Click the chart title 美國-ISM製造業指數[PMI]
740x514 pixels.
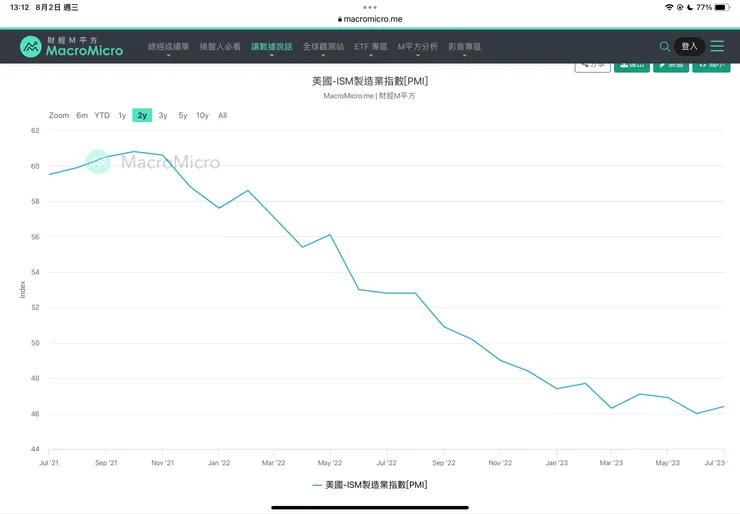[x=370, y=81]
